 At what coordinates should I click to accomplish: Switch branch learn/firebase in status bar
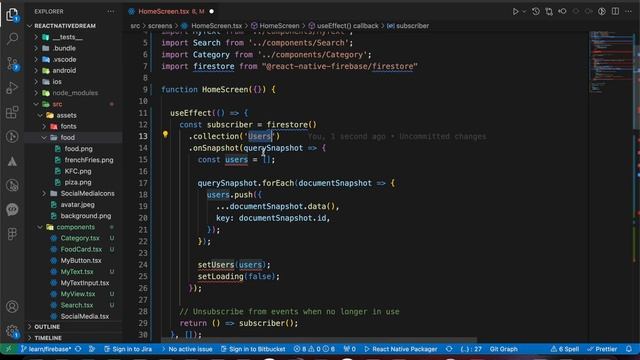coord(46,349)
